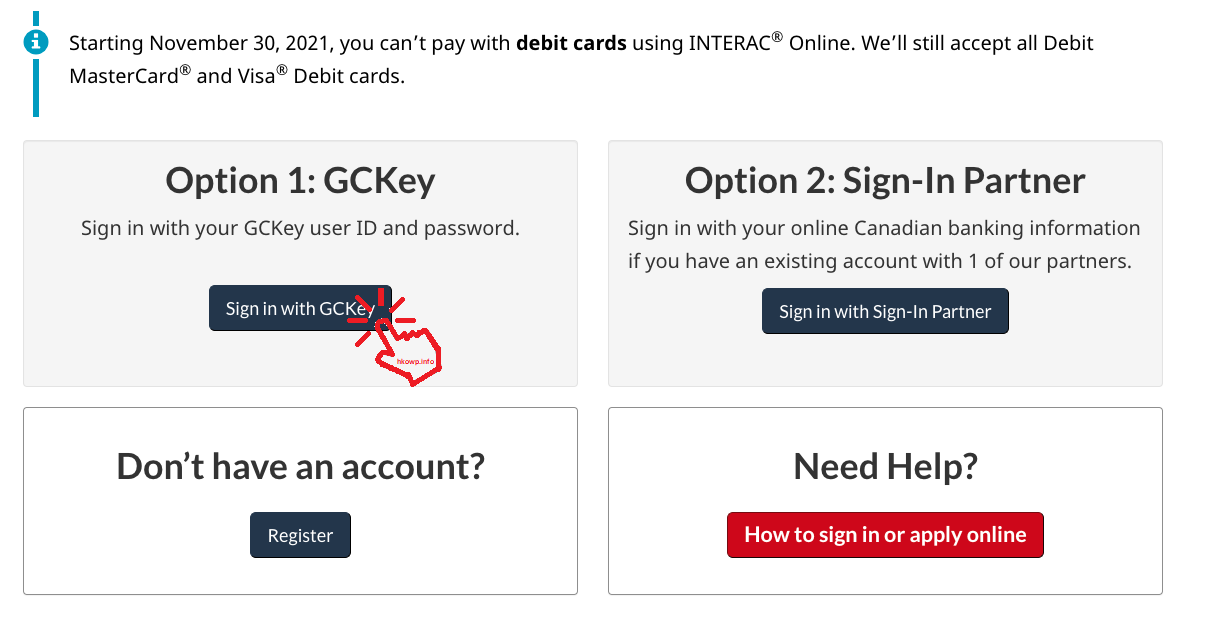Click the red hand pointer graphic

[408, 352]
